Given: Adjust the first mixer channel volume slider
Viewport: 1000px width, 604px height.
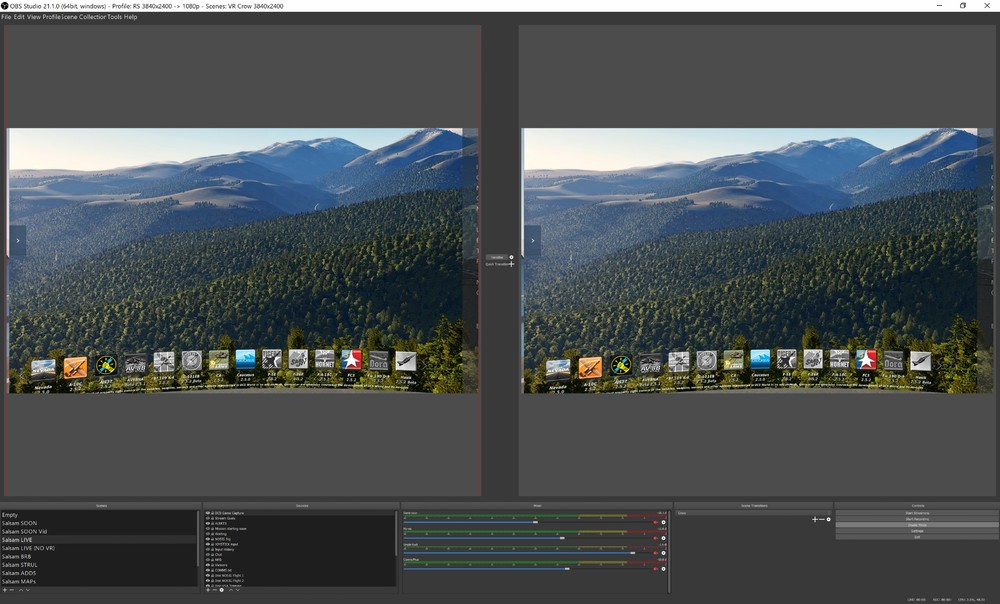Looking at the screenshot, I should [535, 522].
